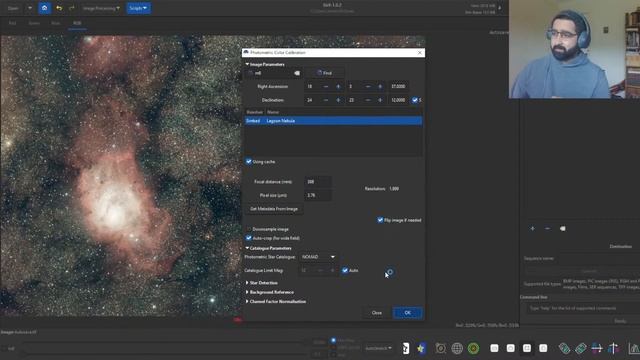Switch to the Blue channel tab
This screenshot has height=360, width=640.
(x=56, y=23)
